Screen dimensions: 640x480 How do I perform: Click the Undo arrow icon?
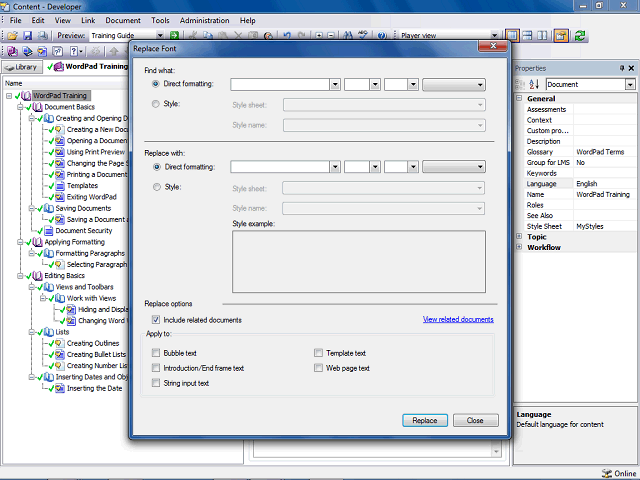[287, 36]
